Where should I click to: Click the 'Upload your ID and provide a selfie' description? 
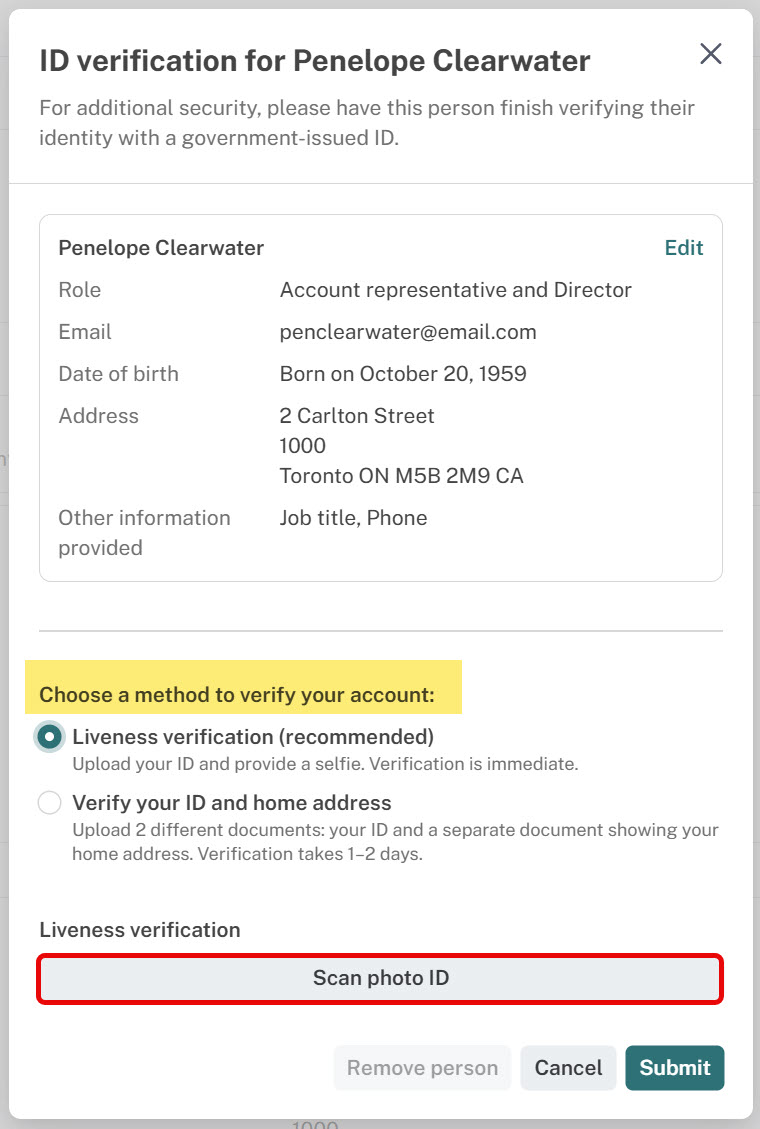point(325,764)
